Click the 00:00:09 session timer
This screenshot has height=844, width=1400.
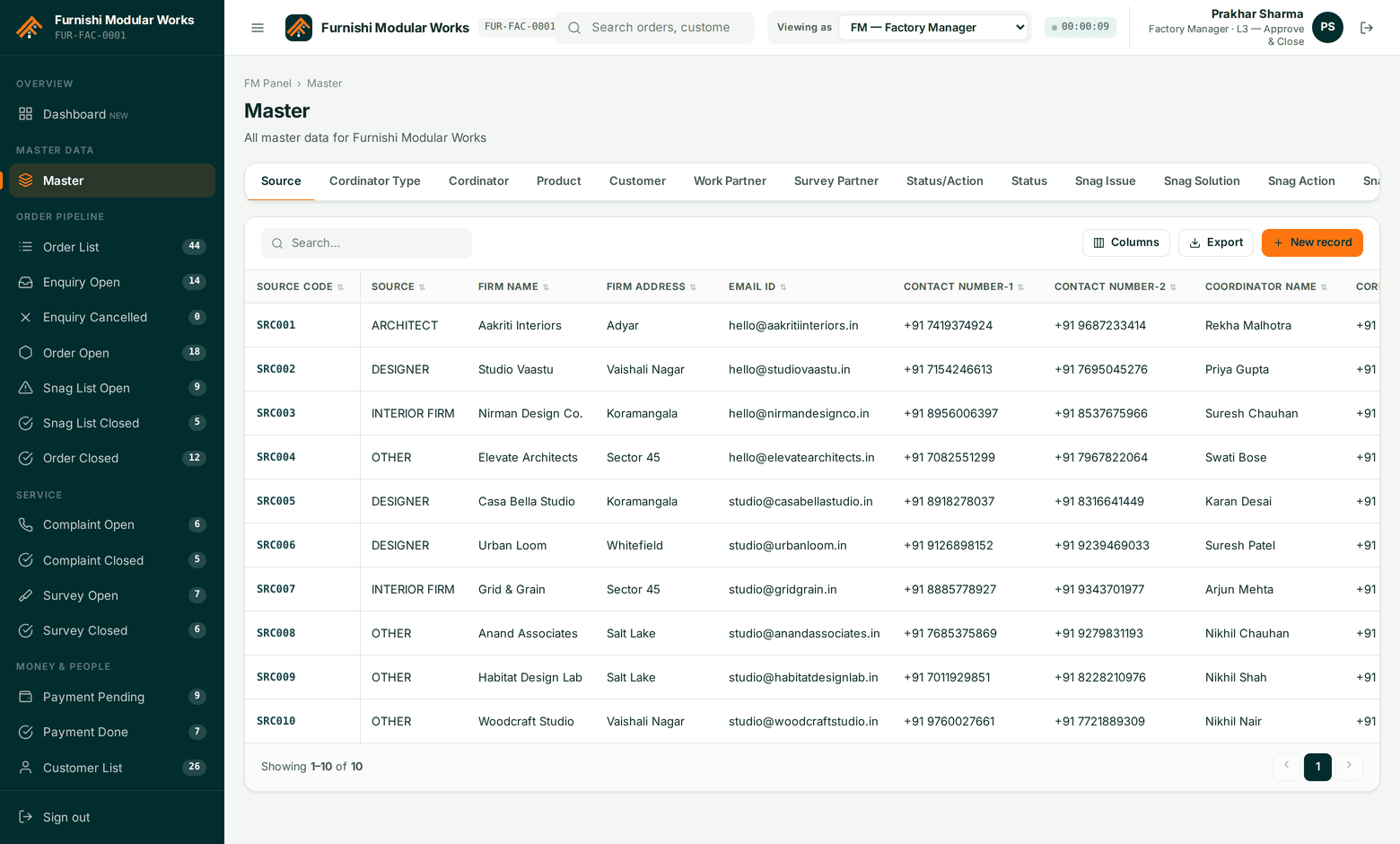click(1081, 27)
